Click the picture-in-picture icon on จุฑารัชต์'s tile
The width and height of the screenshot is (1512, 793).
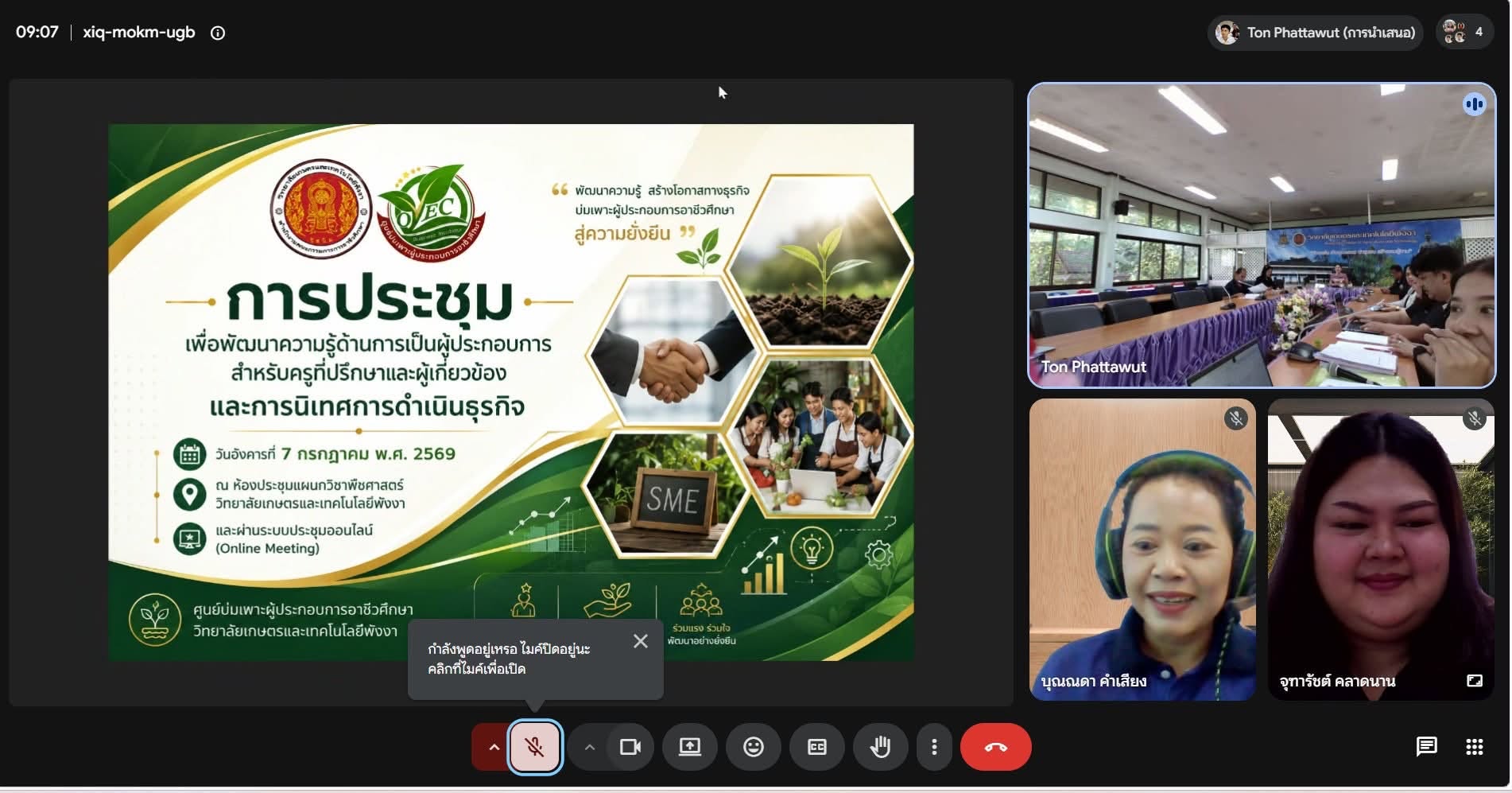click(x=1475, y=681)
